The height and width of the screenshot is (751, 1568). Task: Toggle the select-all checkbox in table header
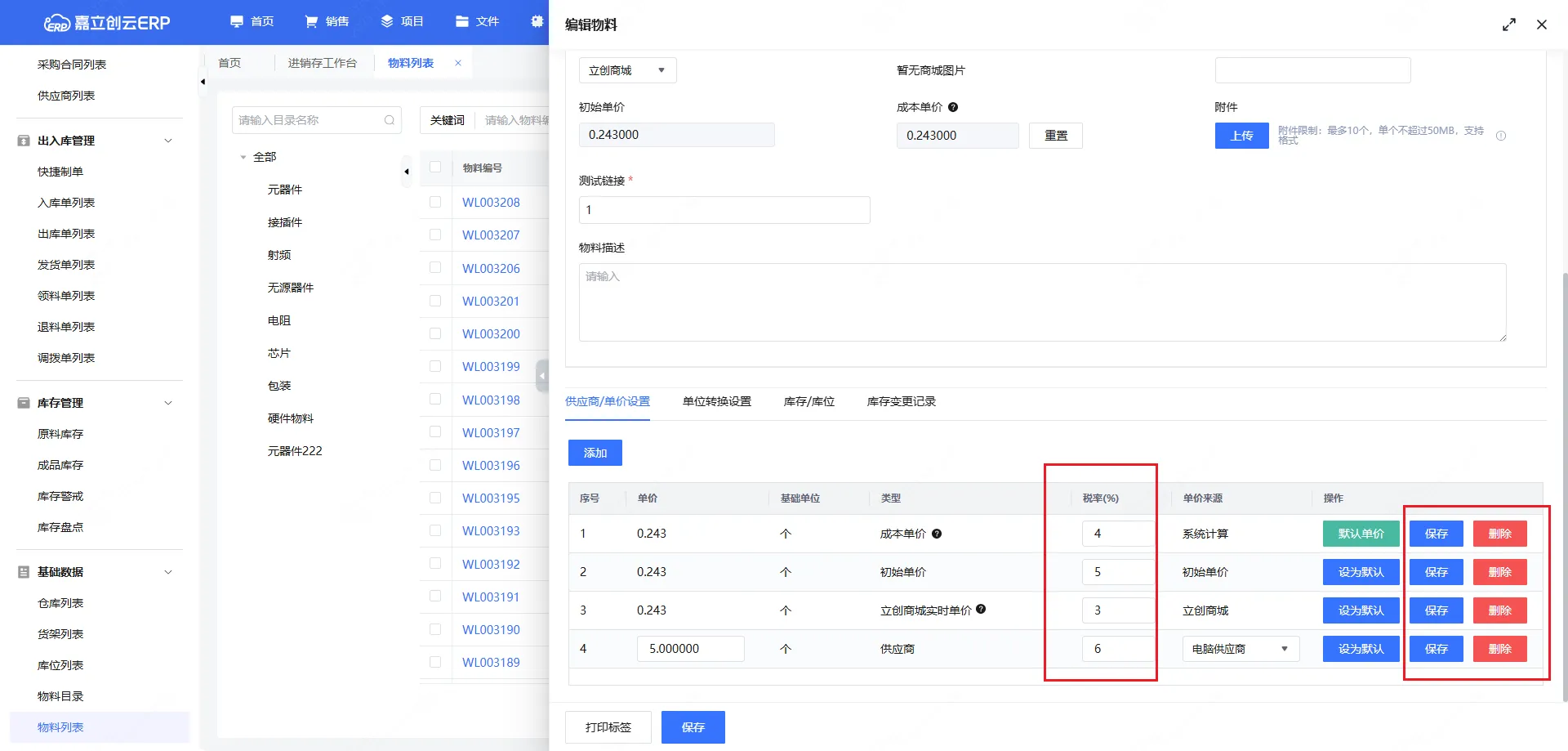point(435,168)
